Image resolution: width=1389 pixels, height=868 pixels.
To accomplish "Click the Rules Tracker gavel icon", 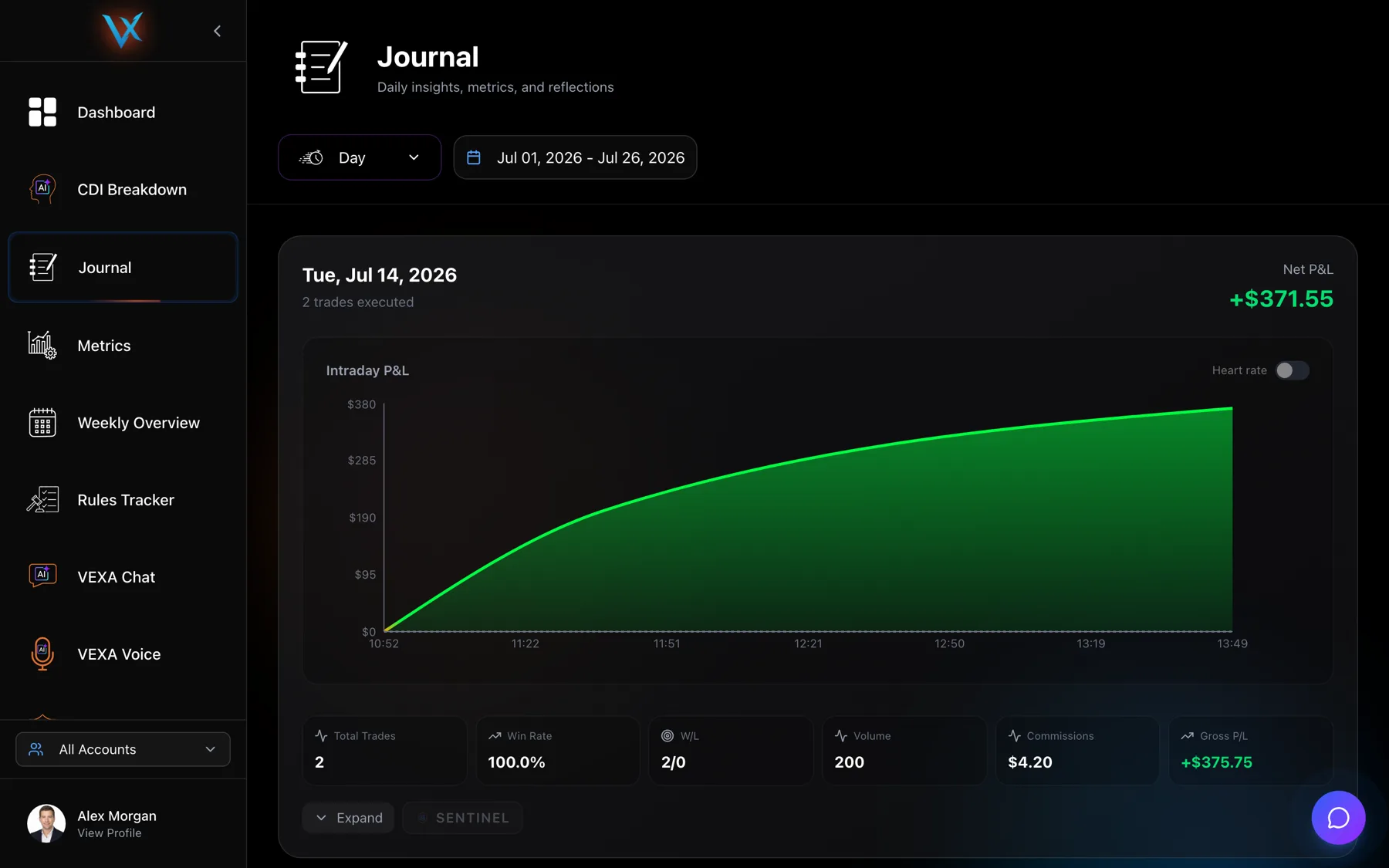I will pos(42,499).
